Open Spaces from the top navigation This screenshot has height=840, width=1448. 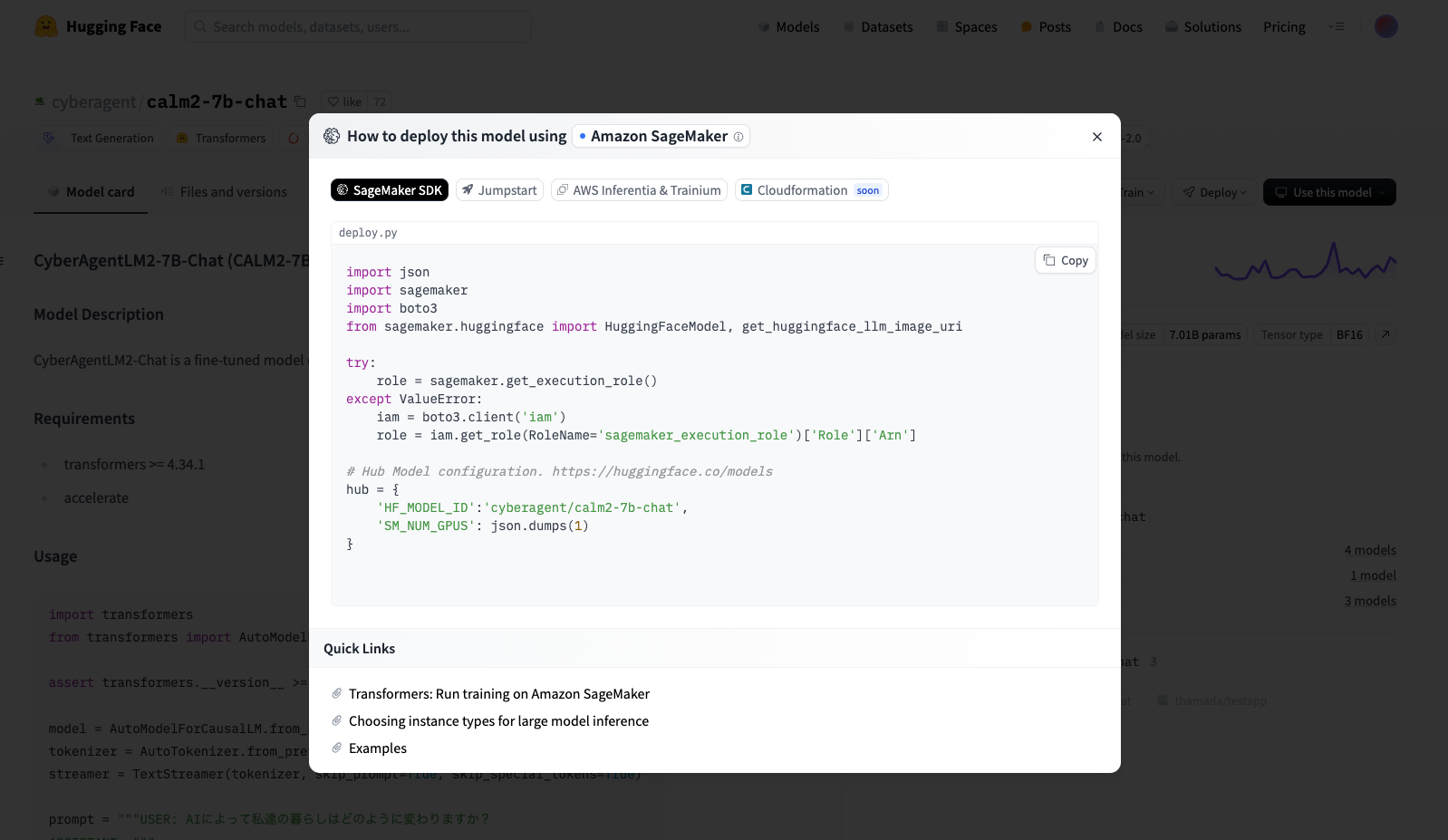pos(967,27)
